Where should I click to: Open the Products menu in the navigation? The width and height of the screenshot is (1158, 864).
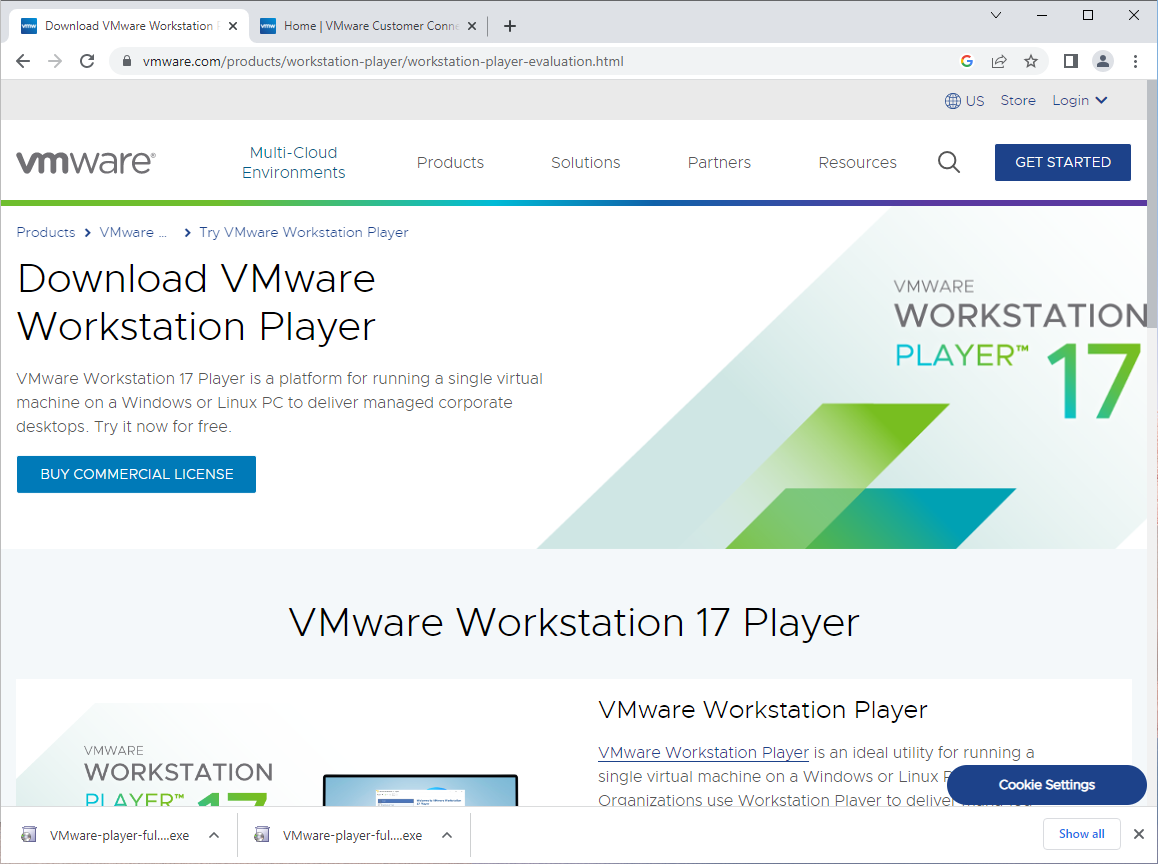point(450,162)
